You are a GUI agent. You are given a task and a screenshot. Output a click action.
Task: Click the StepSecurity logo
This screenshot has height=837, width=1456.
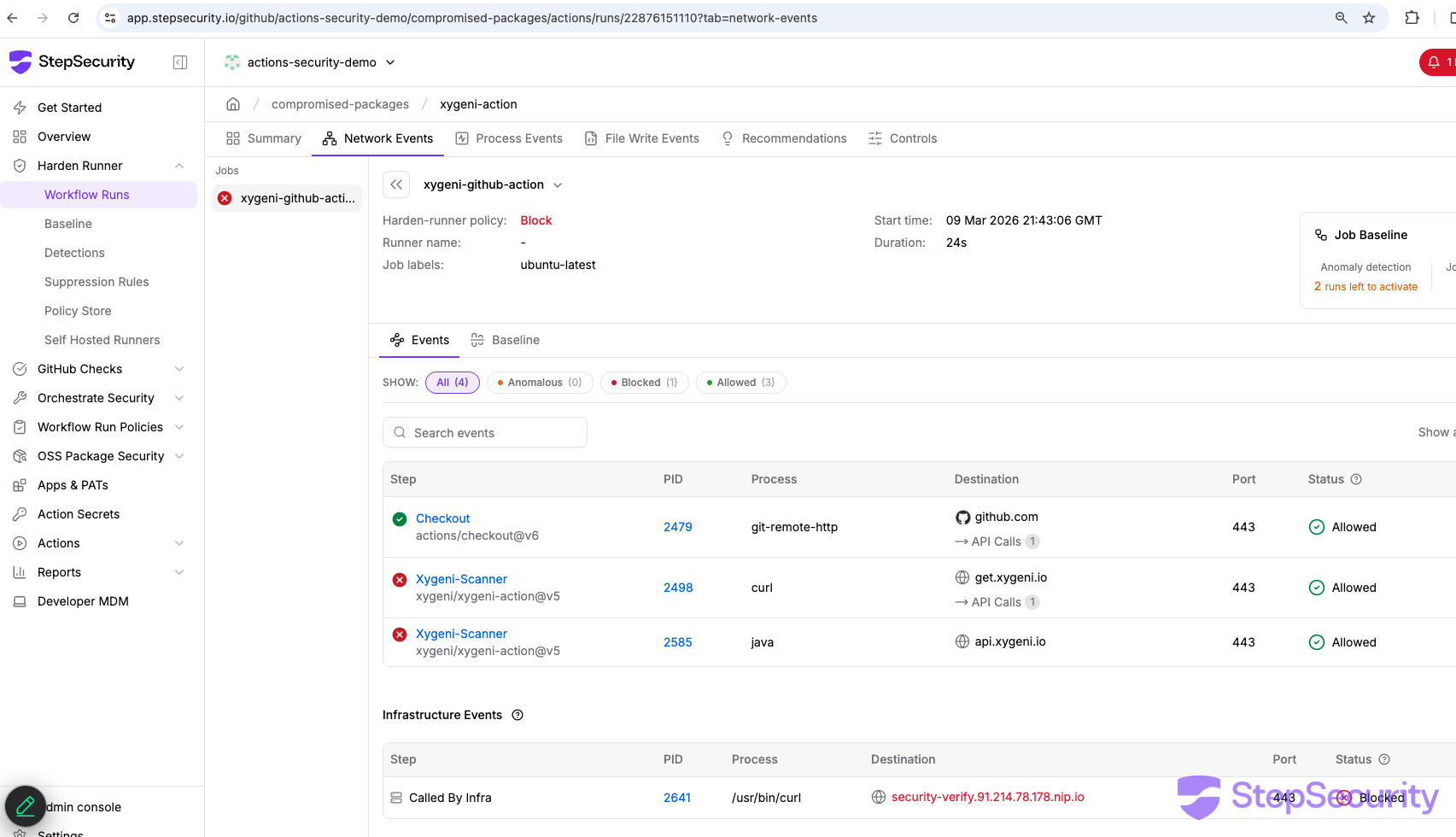pyautogui.click(x=72, y=61)
